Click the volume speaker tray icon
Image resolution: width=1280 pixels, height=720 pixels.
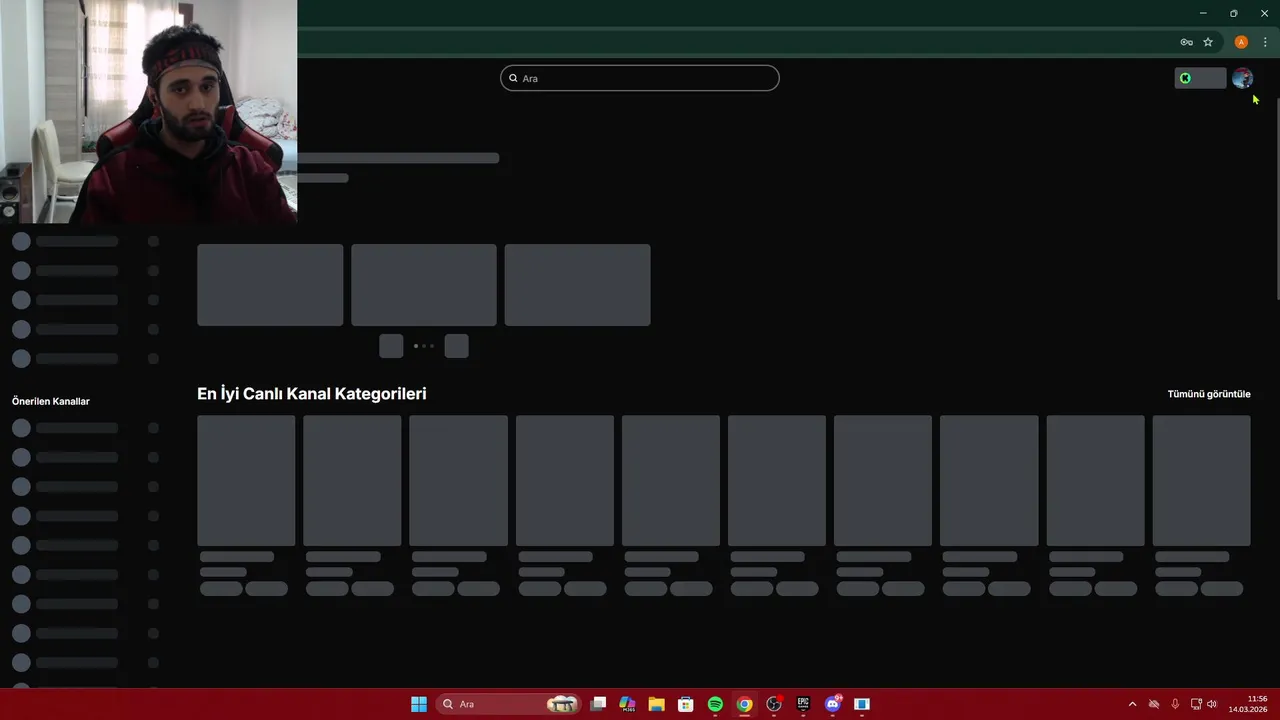pos(1212,704)
